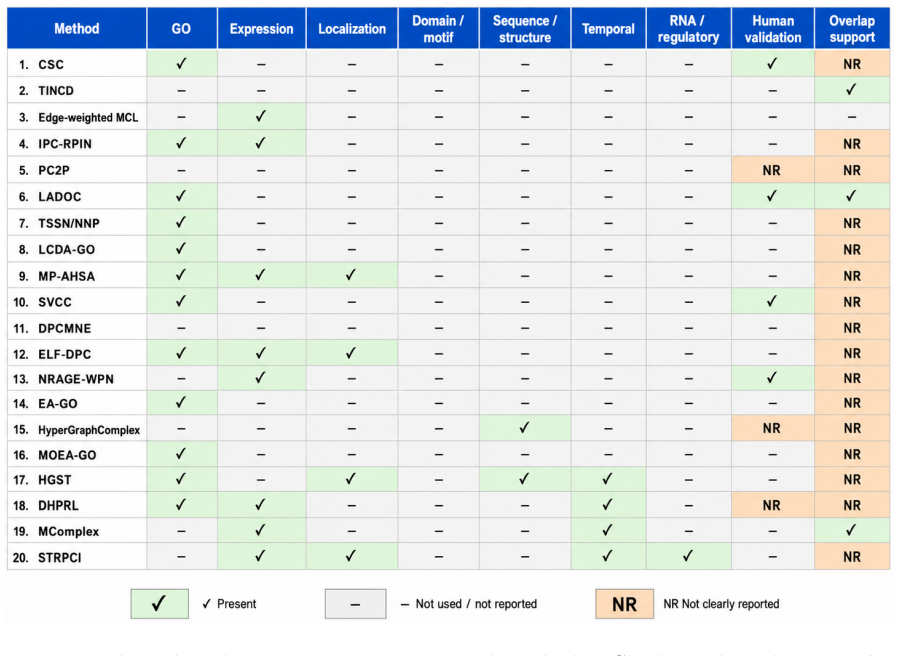Click HGST Temporal checkmark

(x=608, y=479)
